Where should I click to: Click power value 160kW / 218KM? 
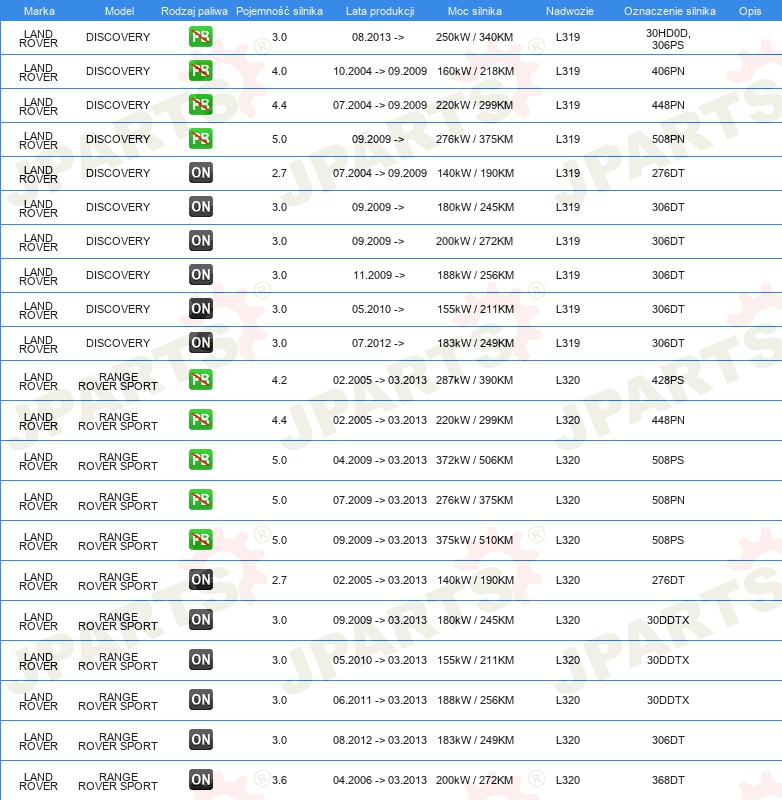coord(475,71)
